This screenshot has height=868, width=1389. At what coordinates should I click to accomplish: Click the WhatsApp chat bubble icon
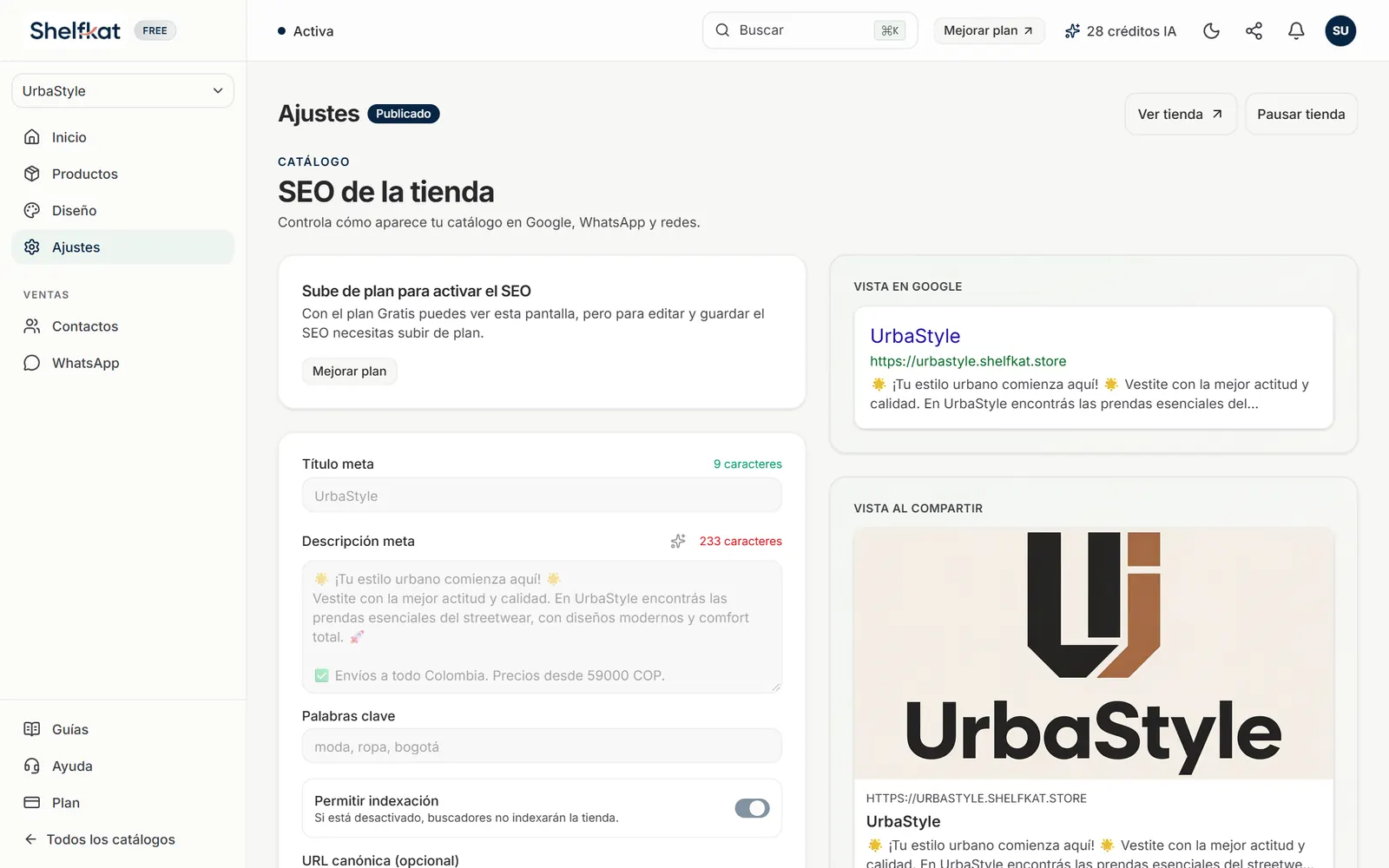(x=32, y=363)
